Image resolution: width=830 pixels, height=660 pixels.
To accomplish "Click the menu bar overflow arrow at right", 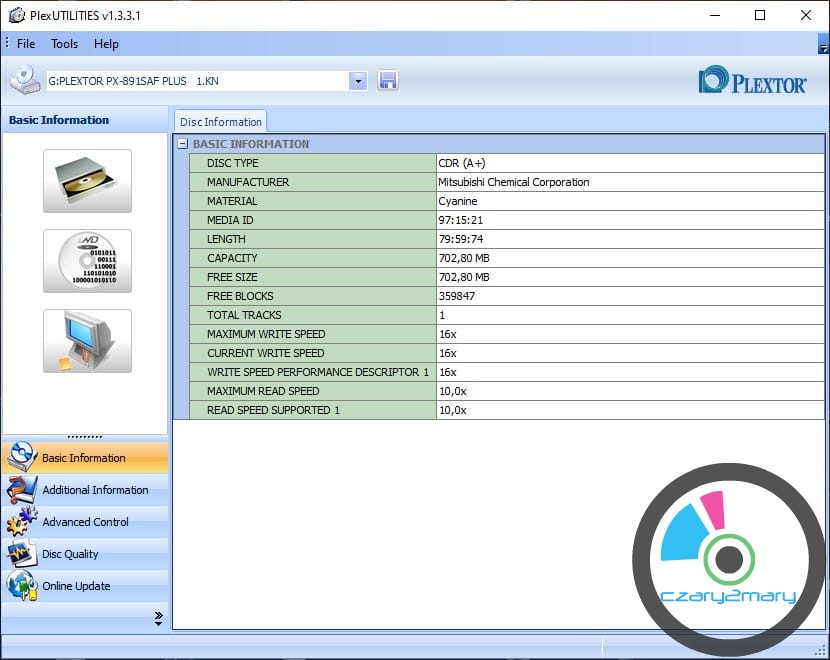I will pyautogui.click(x=822, y=45).
